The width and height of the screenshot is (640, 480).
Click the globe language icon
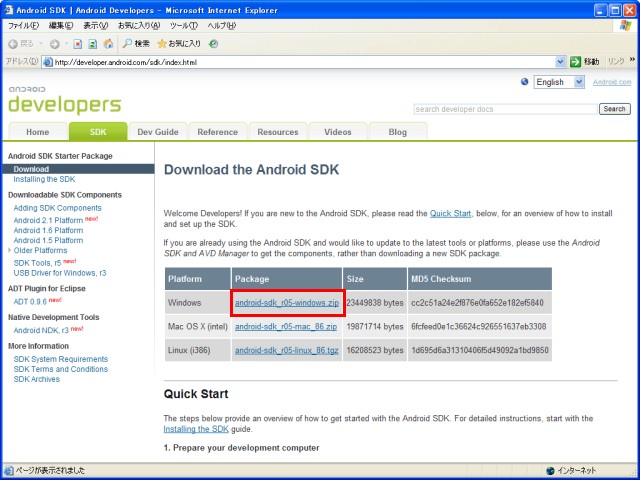524,82
